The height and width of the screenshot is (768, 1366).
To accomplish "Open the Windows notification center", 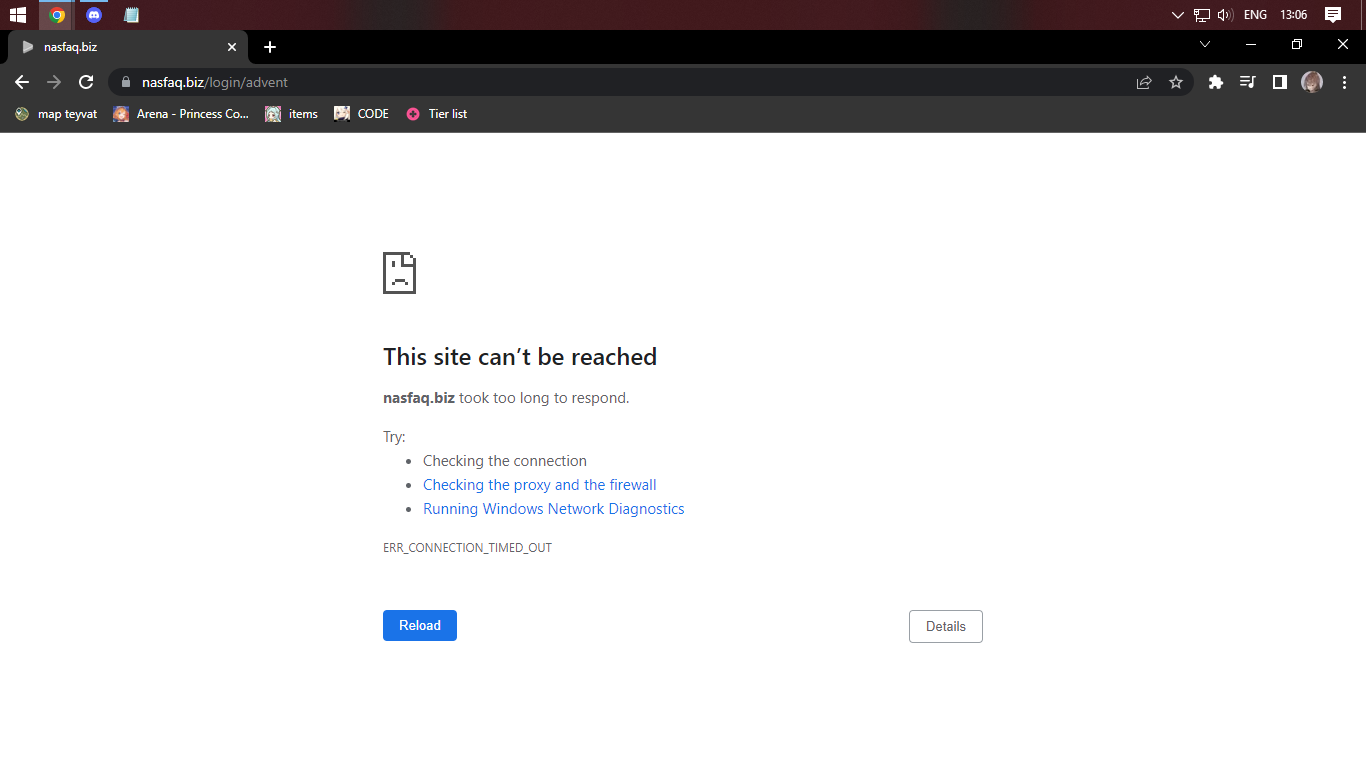I will tap(1332, 15).
